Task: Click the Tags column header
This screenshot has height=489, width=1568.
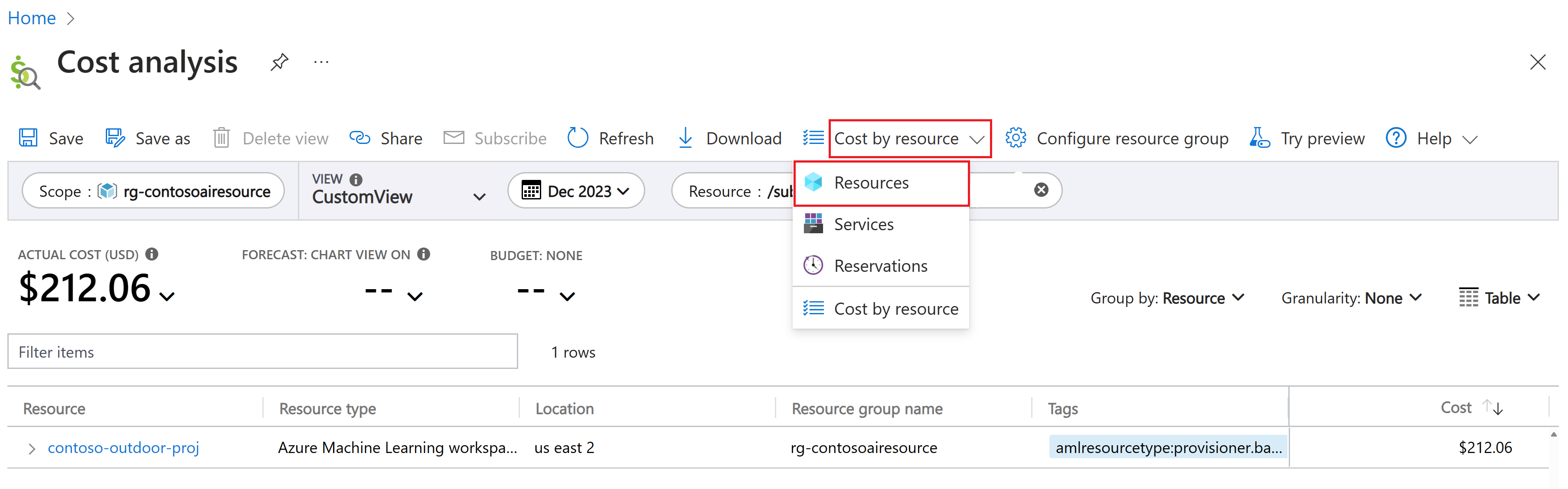Action: [x=1062, y=408]
